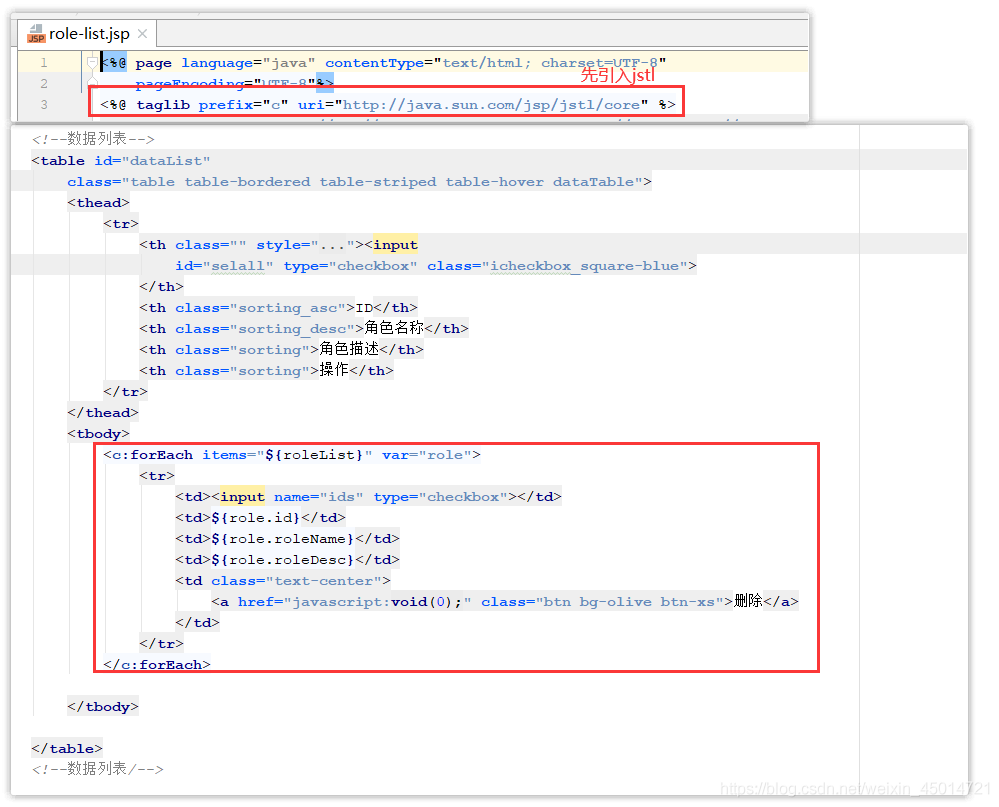
Task: Click the prefix="c" attribute
Action: coord(243,104)
